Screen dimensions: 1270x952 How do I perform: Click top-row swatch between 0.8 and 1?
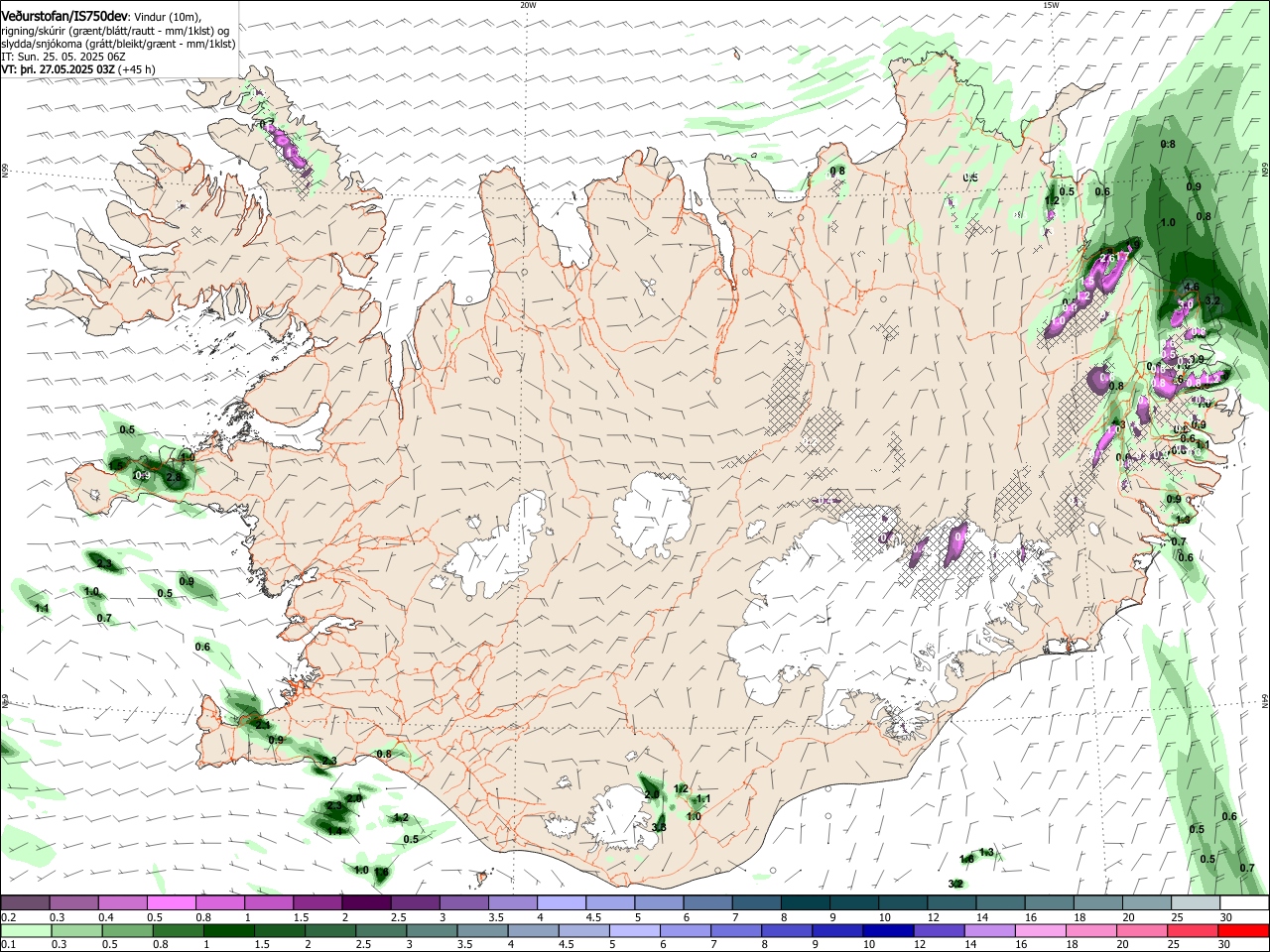[x=220, y=903]
